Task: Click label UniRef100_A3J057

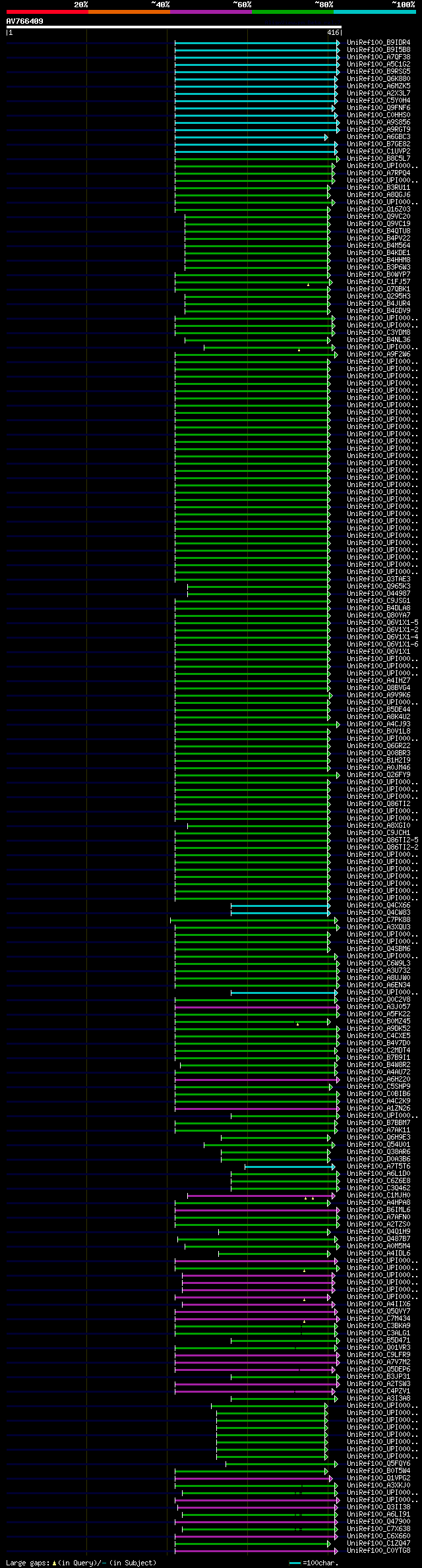Action: [378, 1007]
